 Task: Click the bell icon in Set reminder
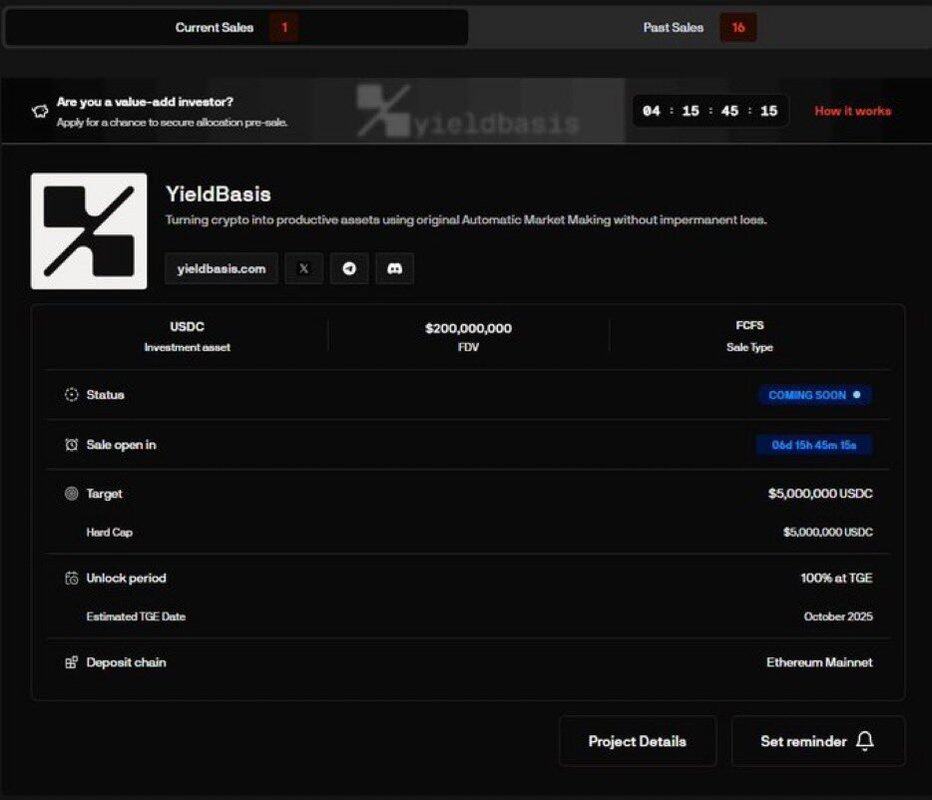coord(865,741)
